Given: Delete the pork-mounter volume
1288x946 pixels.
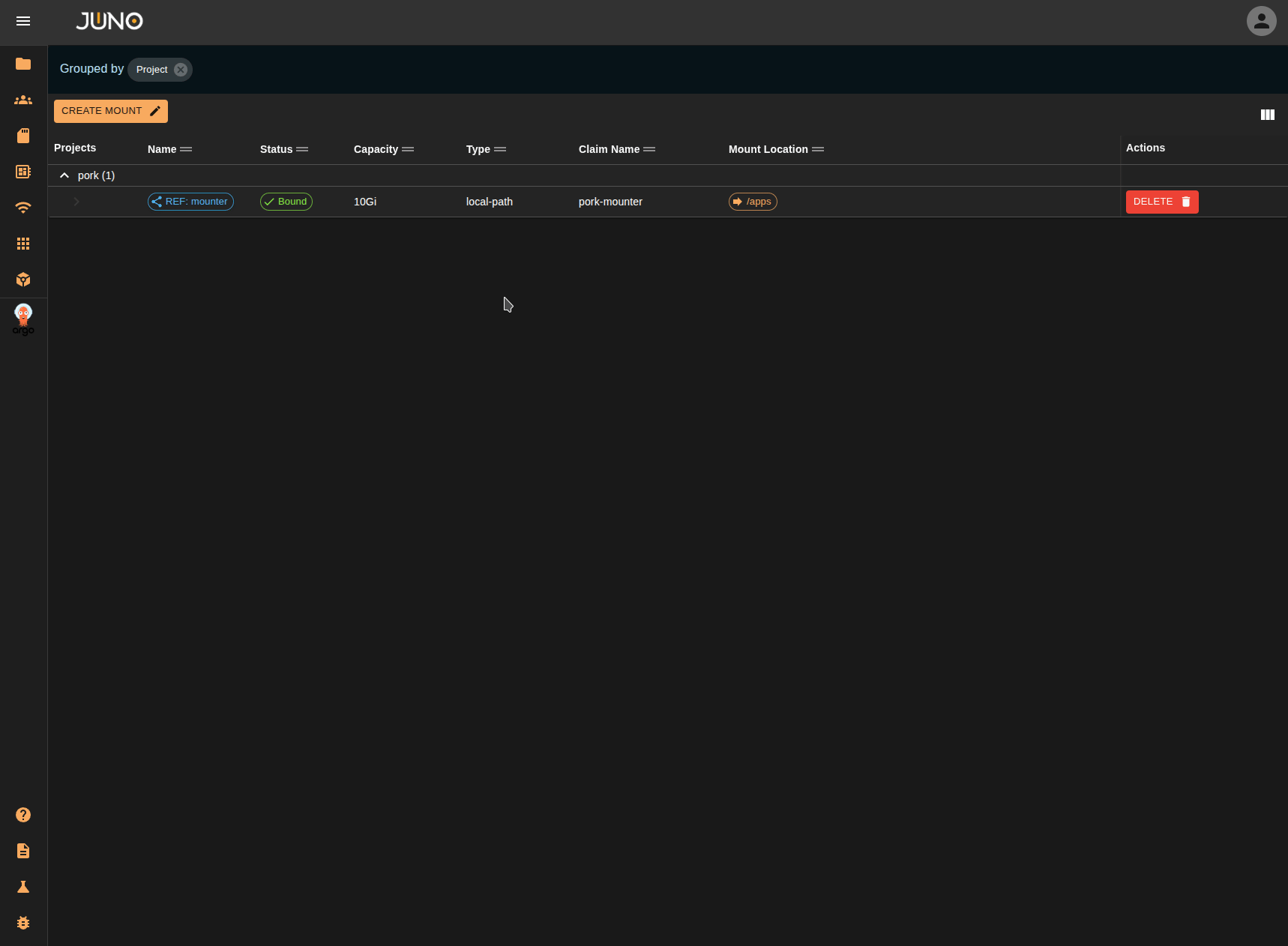Looking at the screenshot, I should coord(1161,202).
